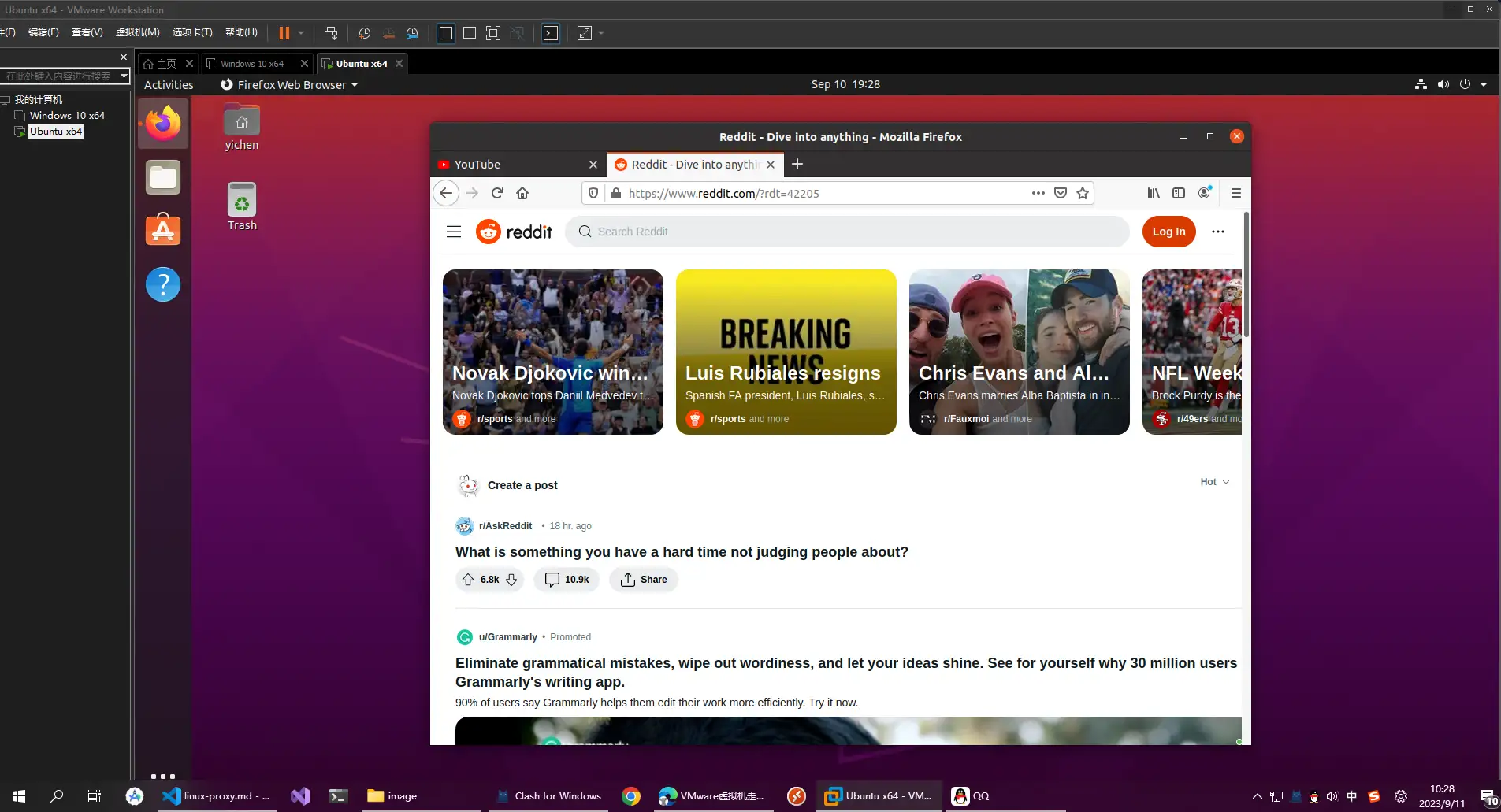Open the Hot sort dropdown
The width and height of the screenshot is (1501, 812).
tap(1214, 482)
